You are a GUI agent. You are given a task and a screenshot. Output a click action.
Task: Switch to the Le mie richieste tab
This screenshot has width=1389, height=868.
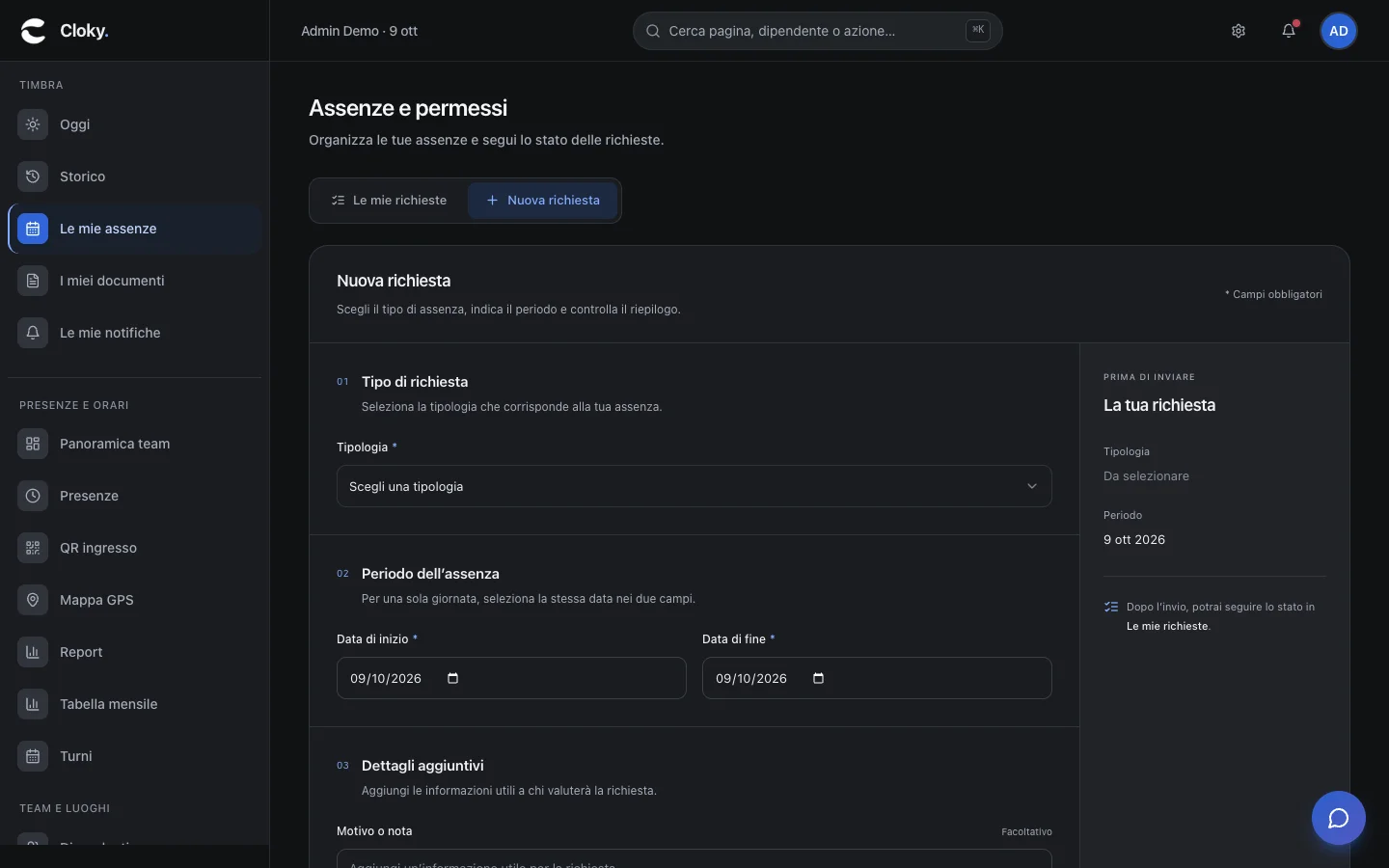pyautogui.click(x=389, y=201)
